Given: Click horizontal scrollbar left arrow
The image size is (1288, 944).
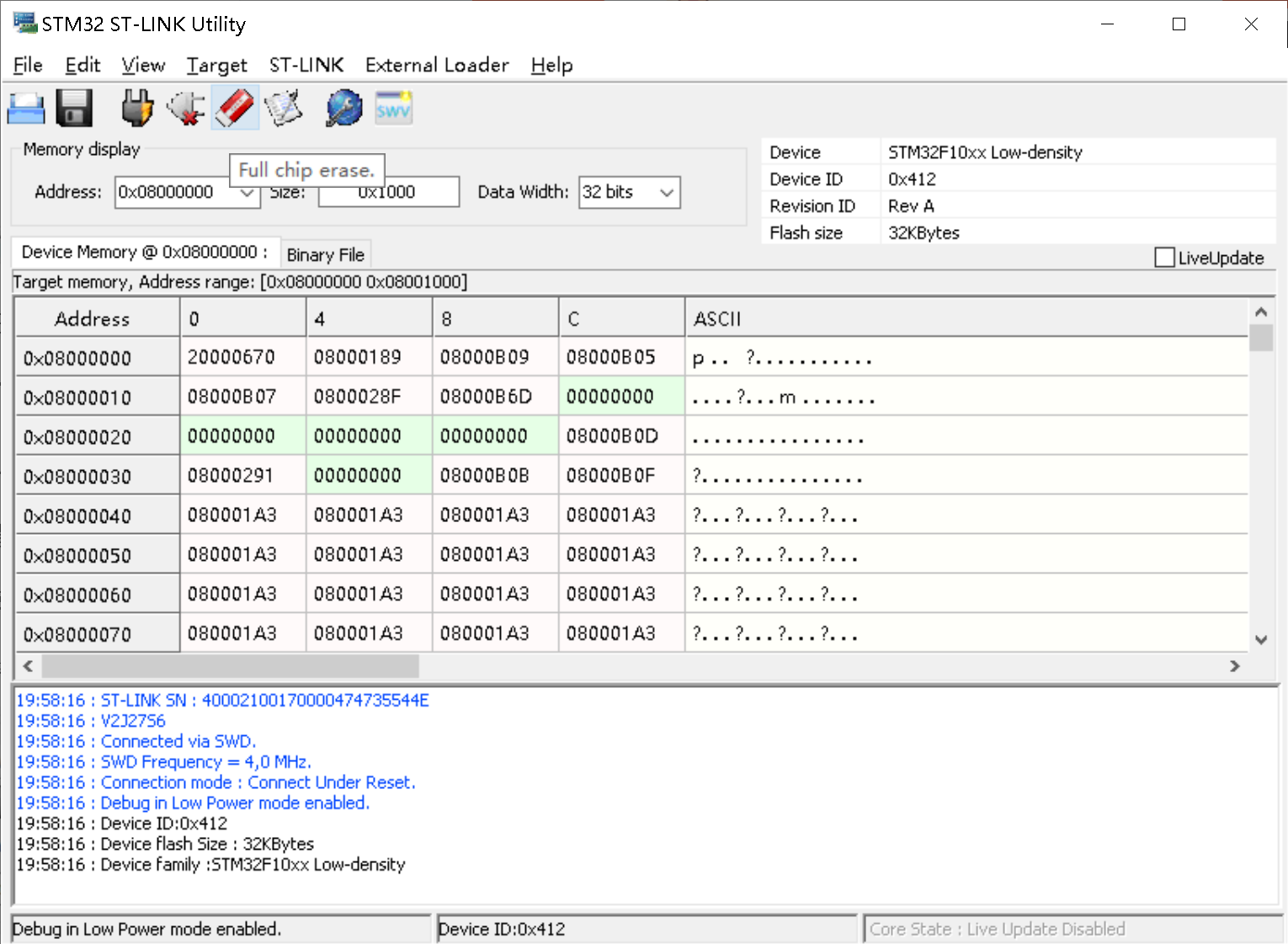Looking at the screenshot, I should click(x=28, y=666).
